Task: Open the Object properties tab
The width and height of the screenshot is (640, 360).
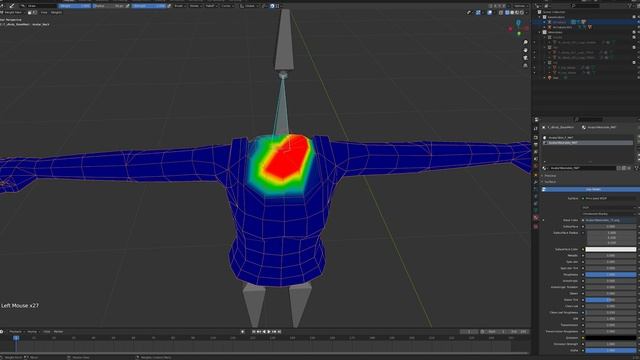Action: [536, 175]
